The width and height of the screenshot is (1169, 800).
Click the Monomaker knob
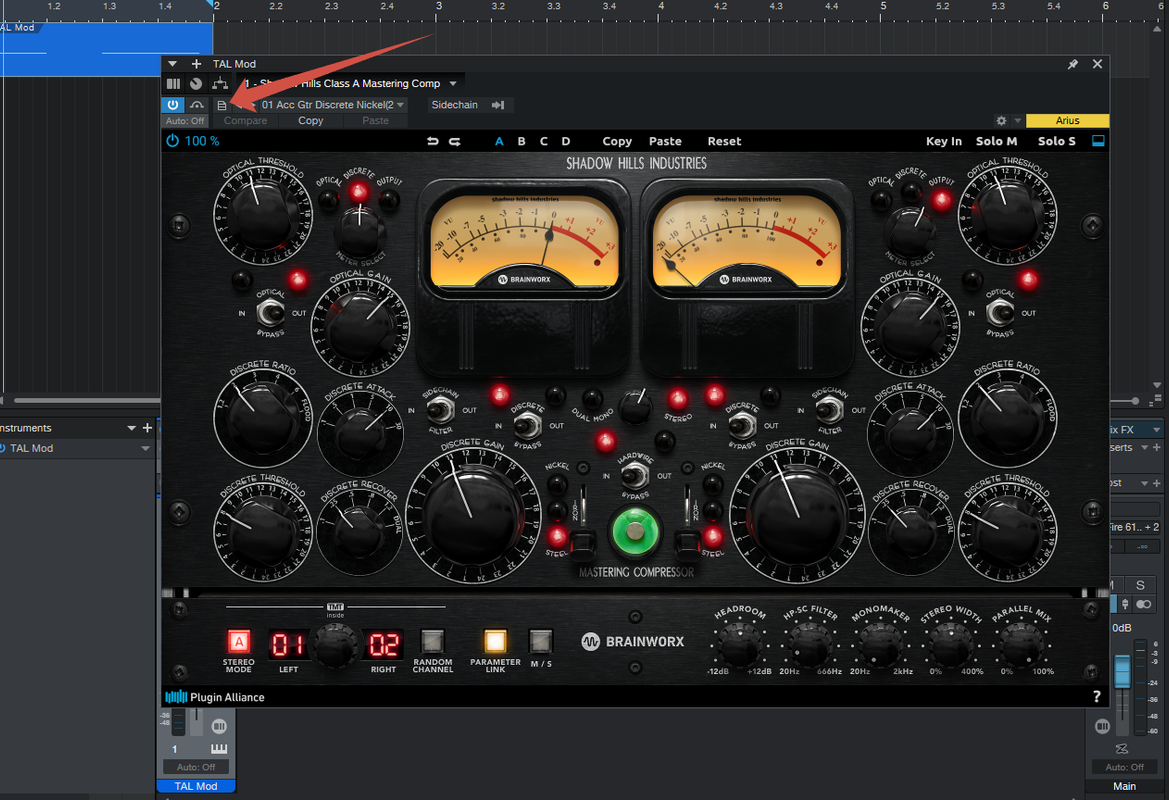click(x=880, y=645)
